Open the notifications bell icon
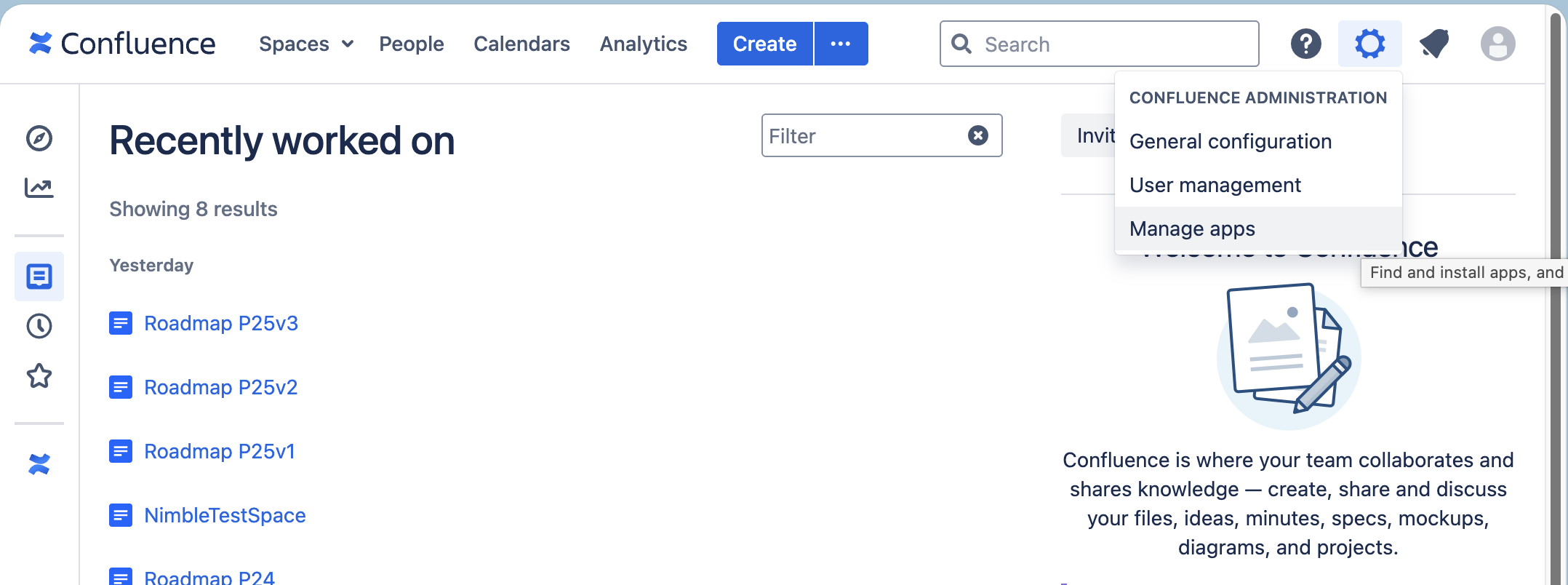 point(1433,44)
